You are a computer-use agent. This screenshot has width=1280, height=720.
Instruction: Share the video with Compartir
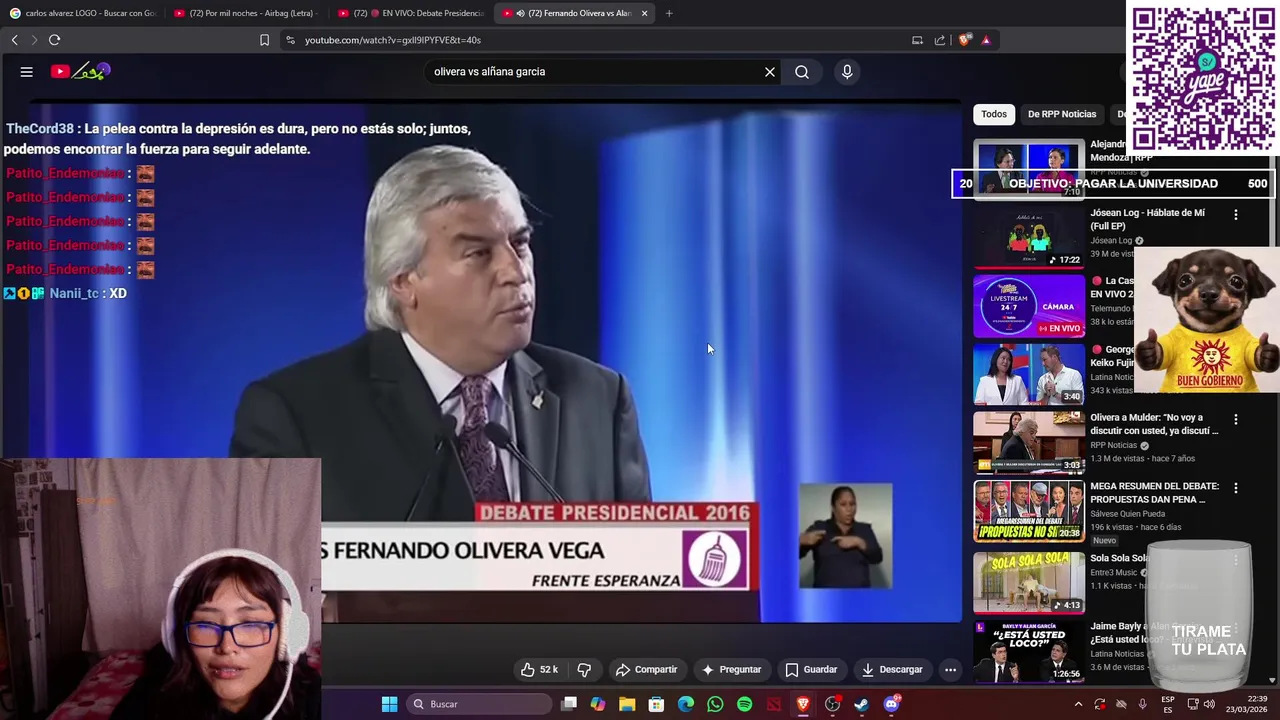pyautogui.click(x=646, y=669)
